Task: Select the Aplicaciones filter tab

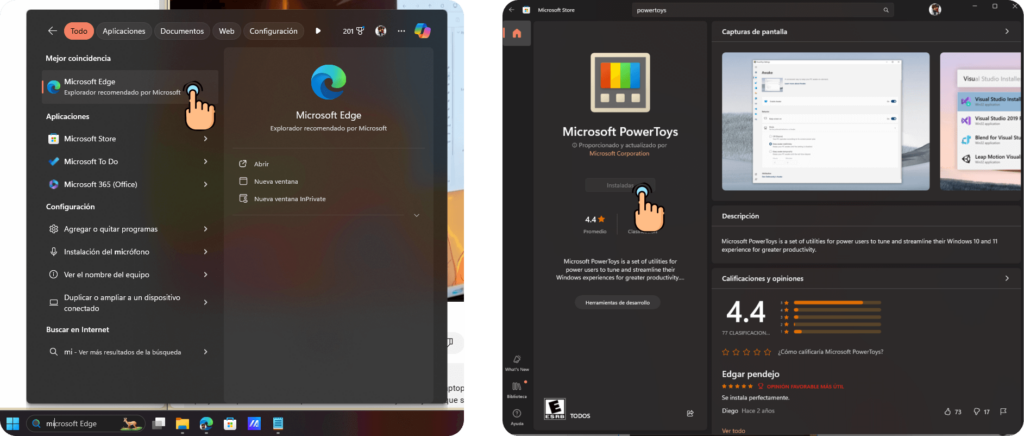Action: [123, 31]
